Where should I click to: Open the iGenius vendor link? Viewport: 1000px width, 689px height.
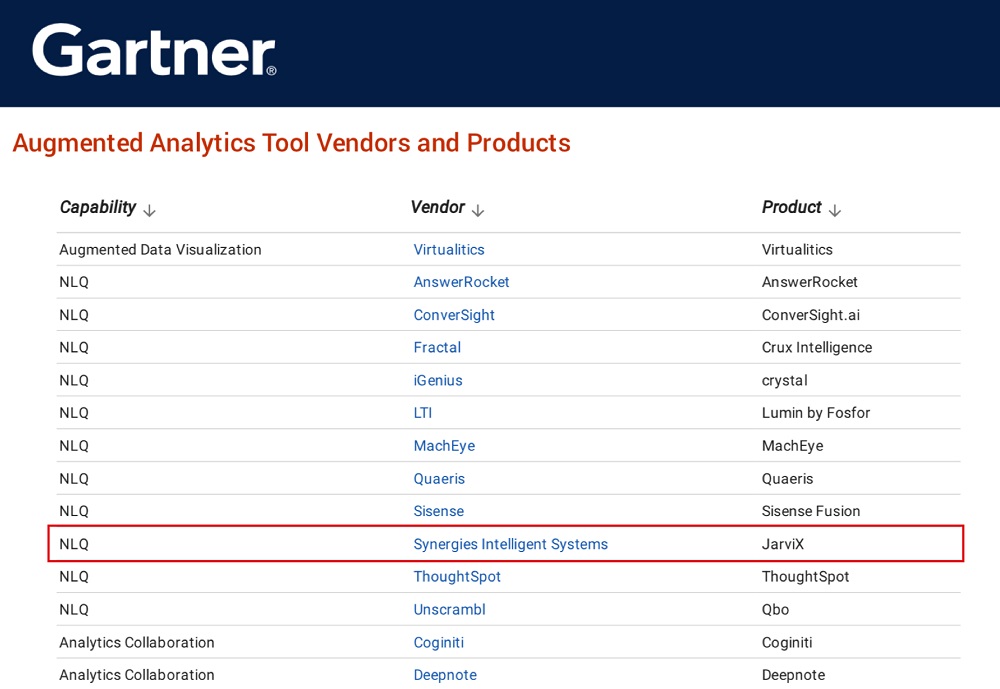[x=438, y=381]
